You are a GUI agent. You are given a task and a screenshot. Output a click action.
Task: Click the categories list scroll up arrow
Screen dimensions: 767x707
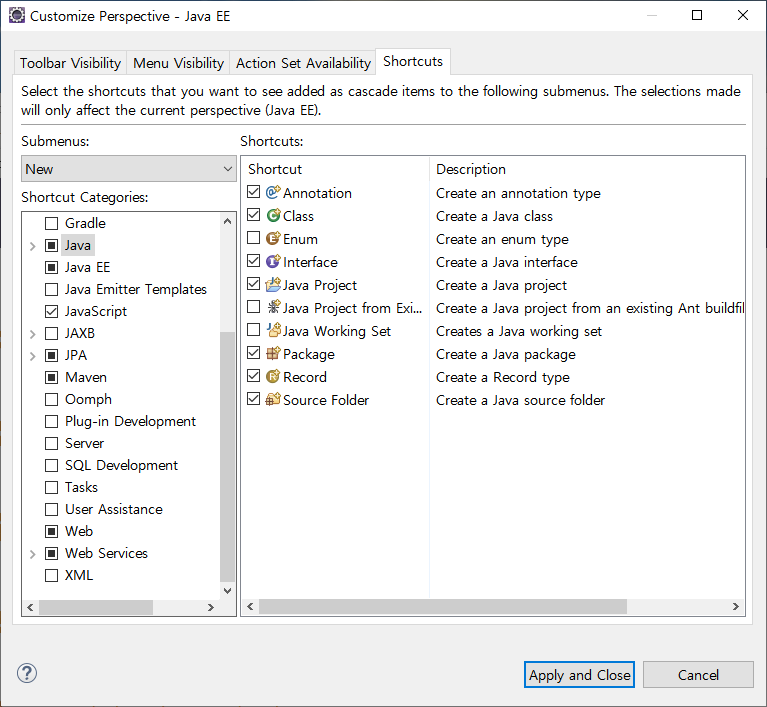point(227,221)
